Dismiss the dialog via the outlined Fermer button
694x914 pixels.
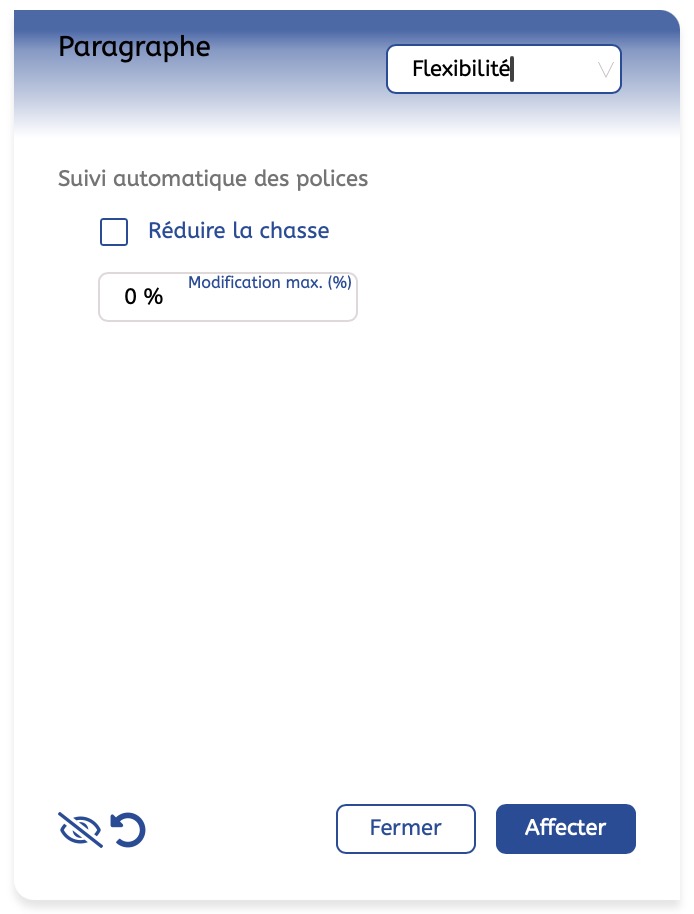[x=406, y=828]
